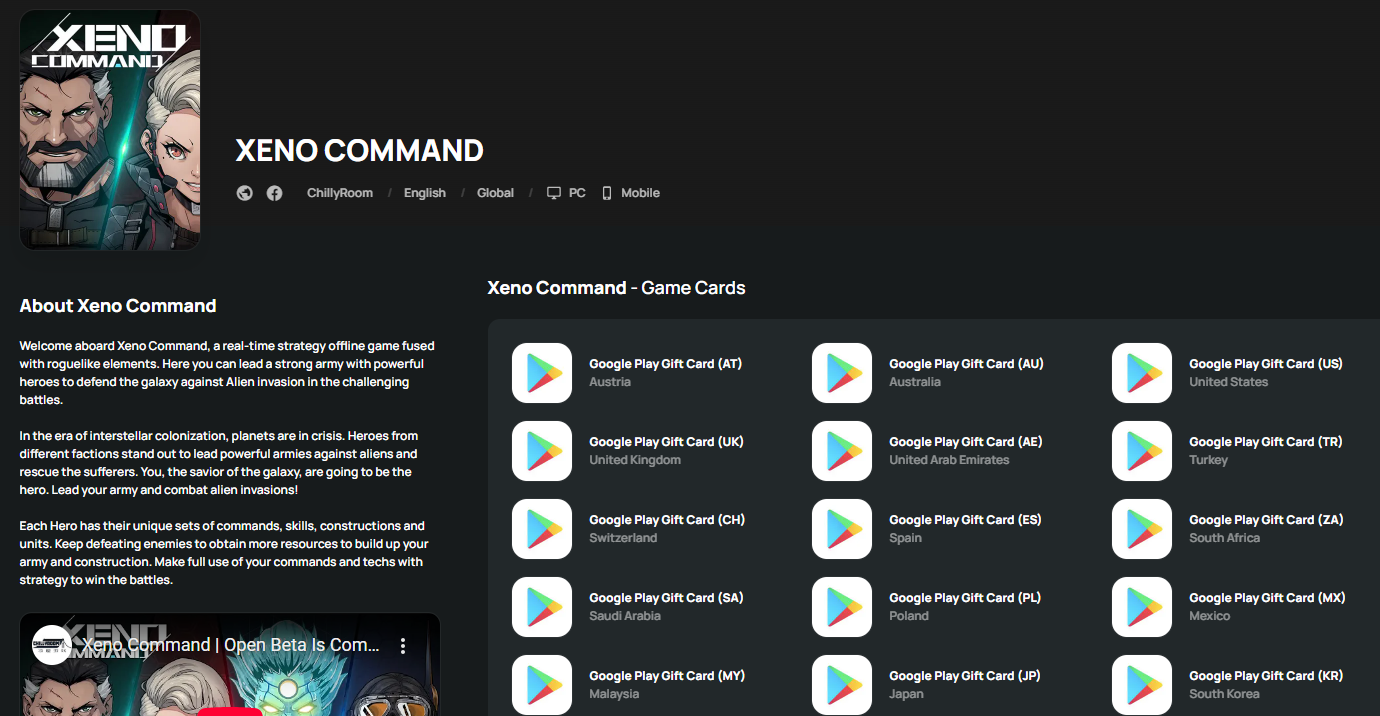Click the English language label
This screenshot has height=716, width=1380.
click(425, 193)
